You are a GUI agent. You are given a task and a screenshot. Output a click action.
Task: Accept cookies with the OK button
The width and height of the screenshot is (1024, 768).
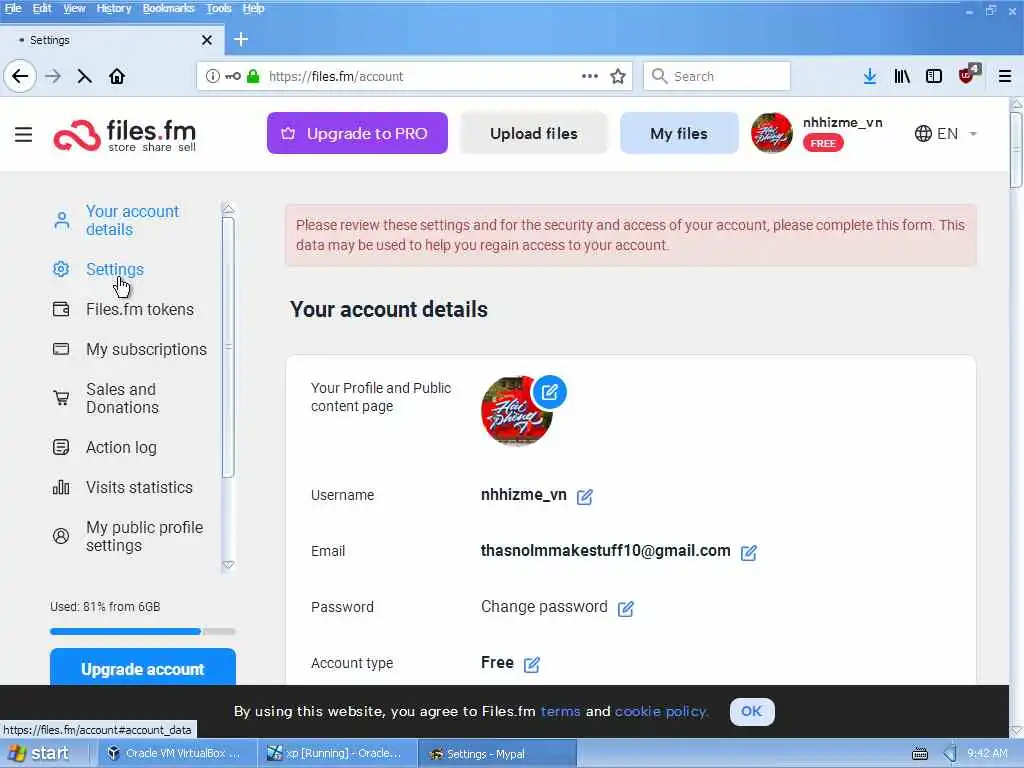(x=752, y=711)
